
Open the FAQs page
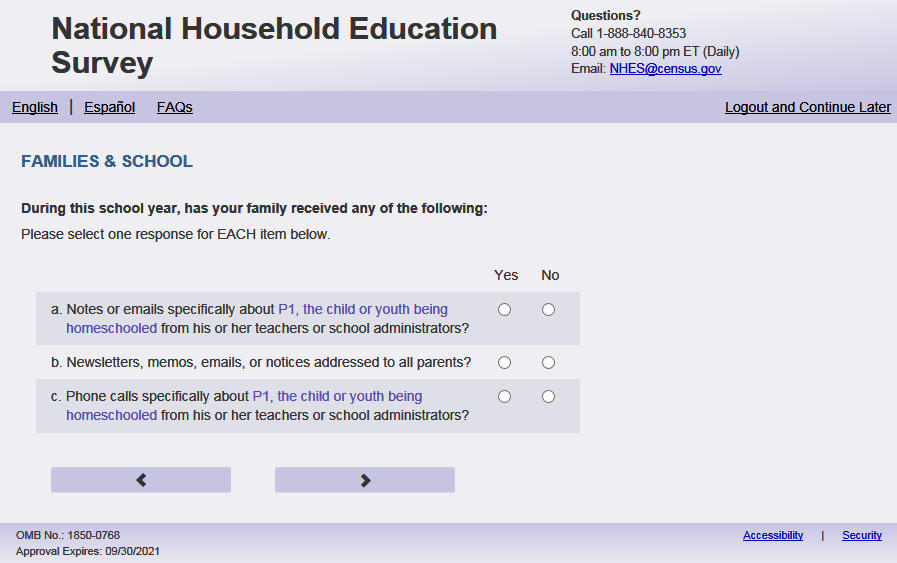coord(175,107)
